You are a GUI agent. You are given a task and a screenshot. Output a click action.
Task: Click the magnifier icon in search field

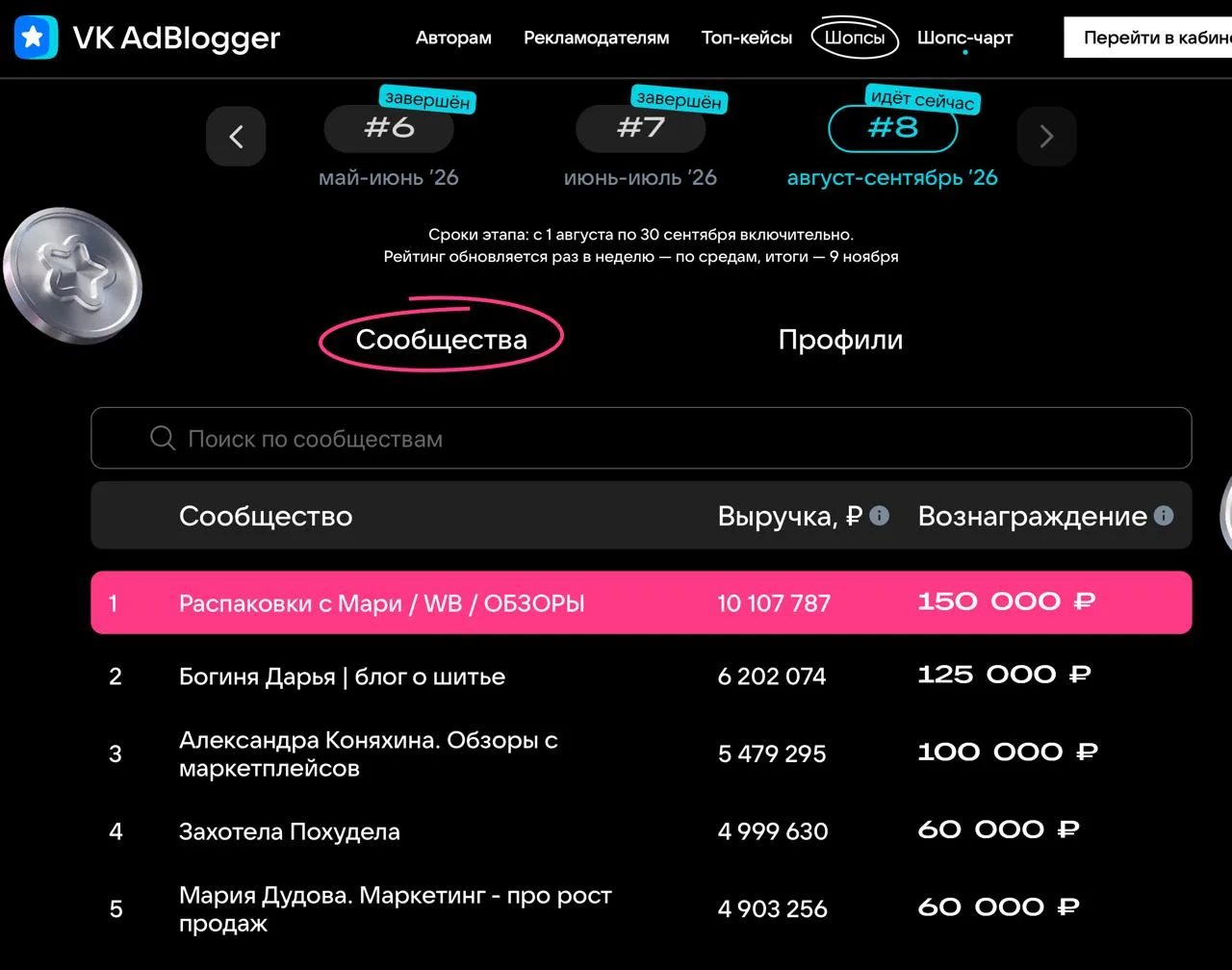tap(163, 438)
